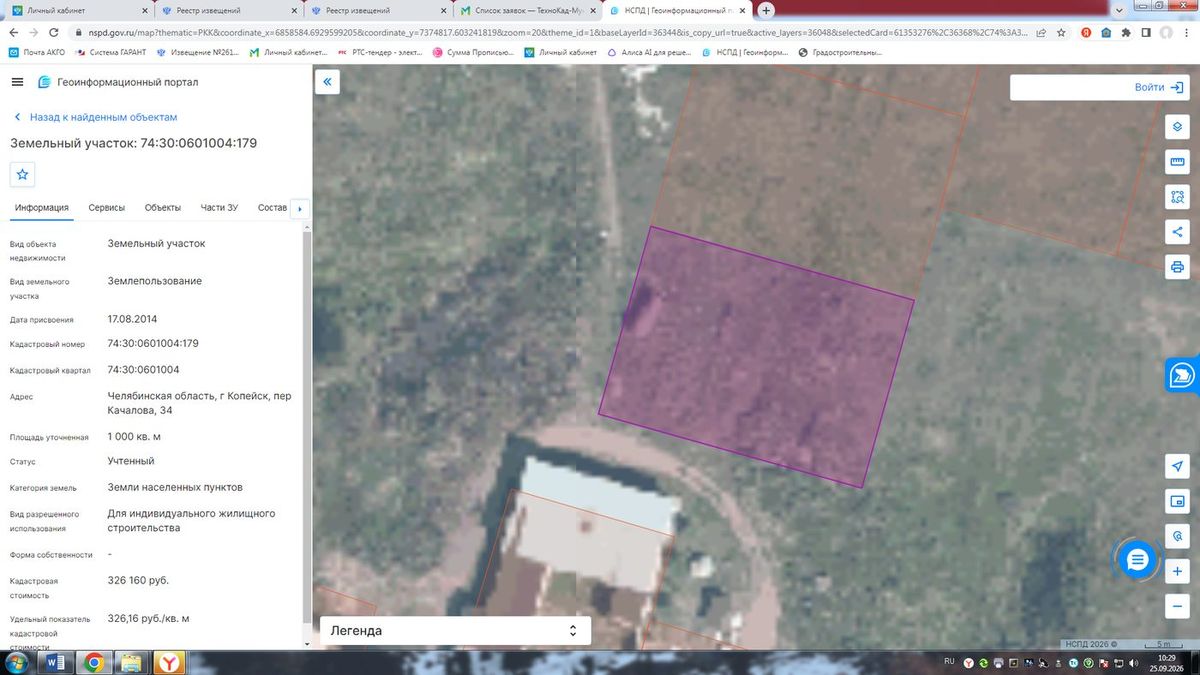This screenshot has height=675, width=1200.
Task: Open Word from the Windows taskbar
Action: (56, 662)
